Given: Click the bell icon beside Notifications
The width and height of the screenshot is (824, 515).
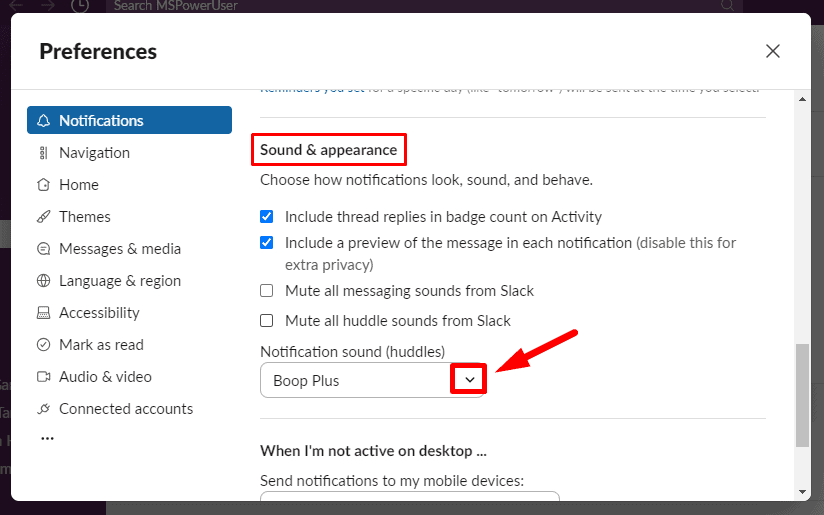Looking at the screenshot, I should 44,120.
